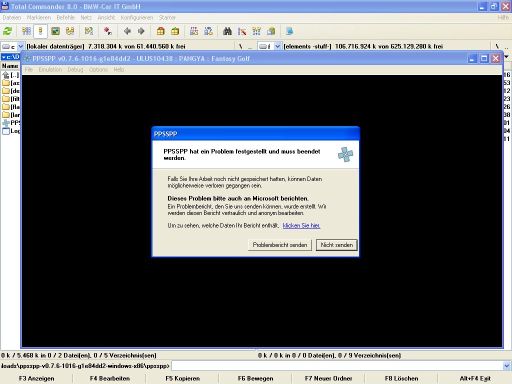
Task: Go back with the left arrow icon
Action: click(127, 31)
